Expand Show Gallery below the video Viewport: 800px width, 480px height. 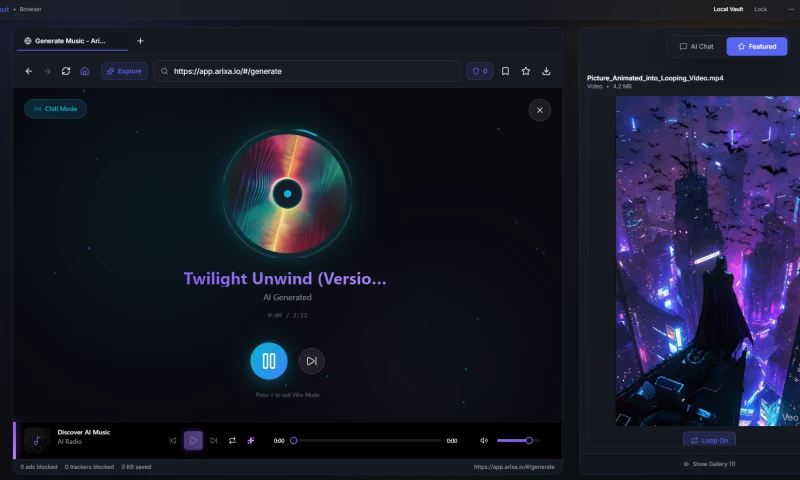pos(708,464)
